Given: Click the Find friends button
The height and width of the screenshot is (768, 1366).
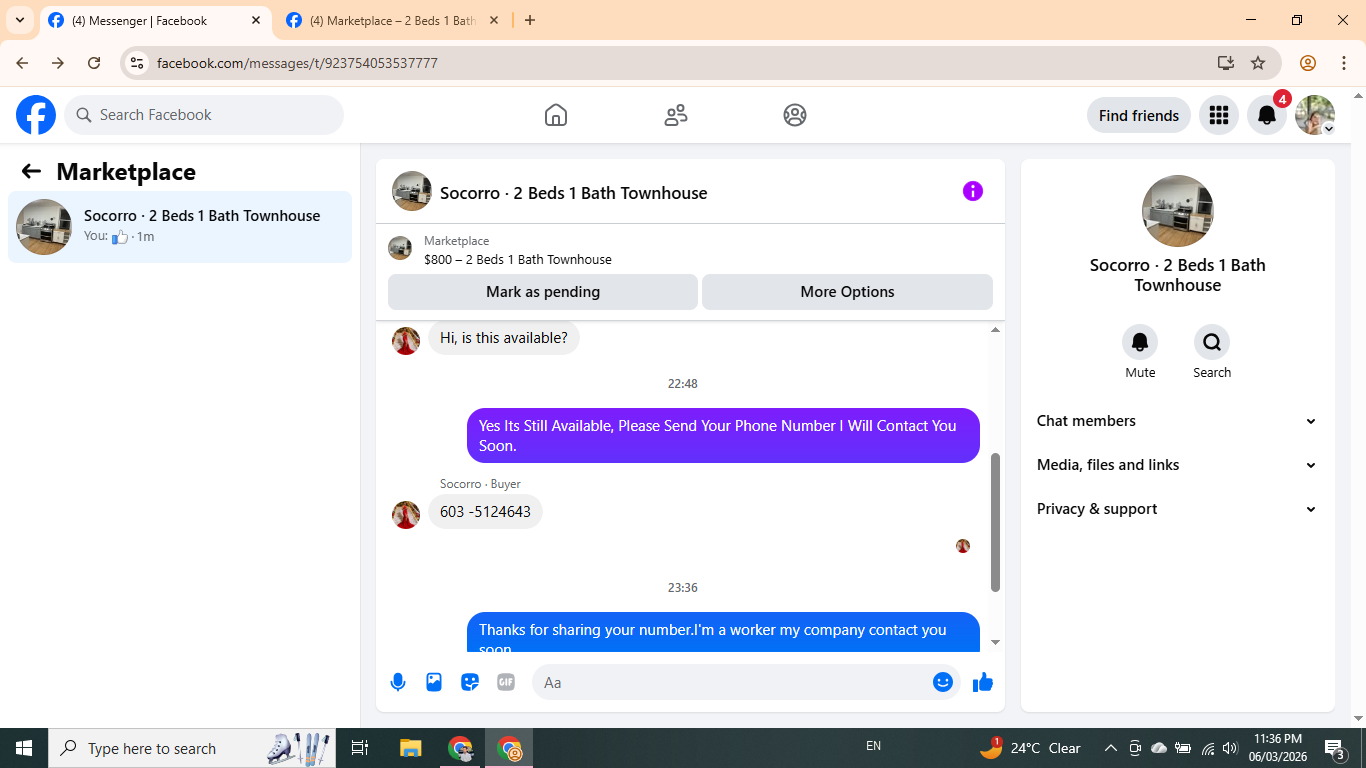Looking at the screenshot, I should coord(1139,115).
